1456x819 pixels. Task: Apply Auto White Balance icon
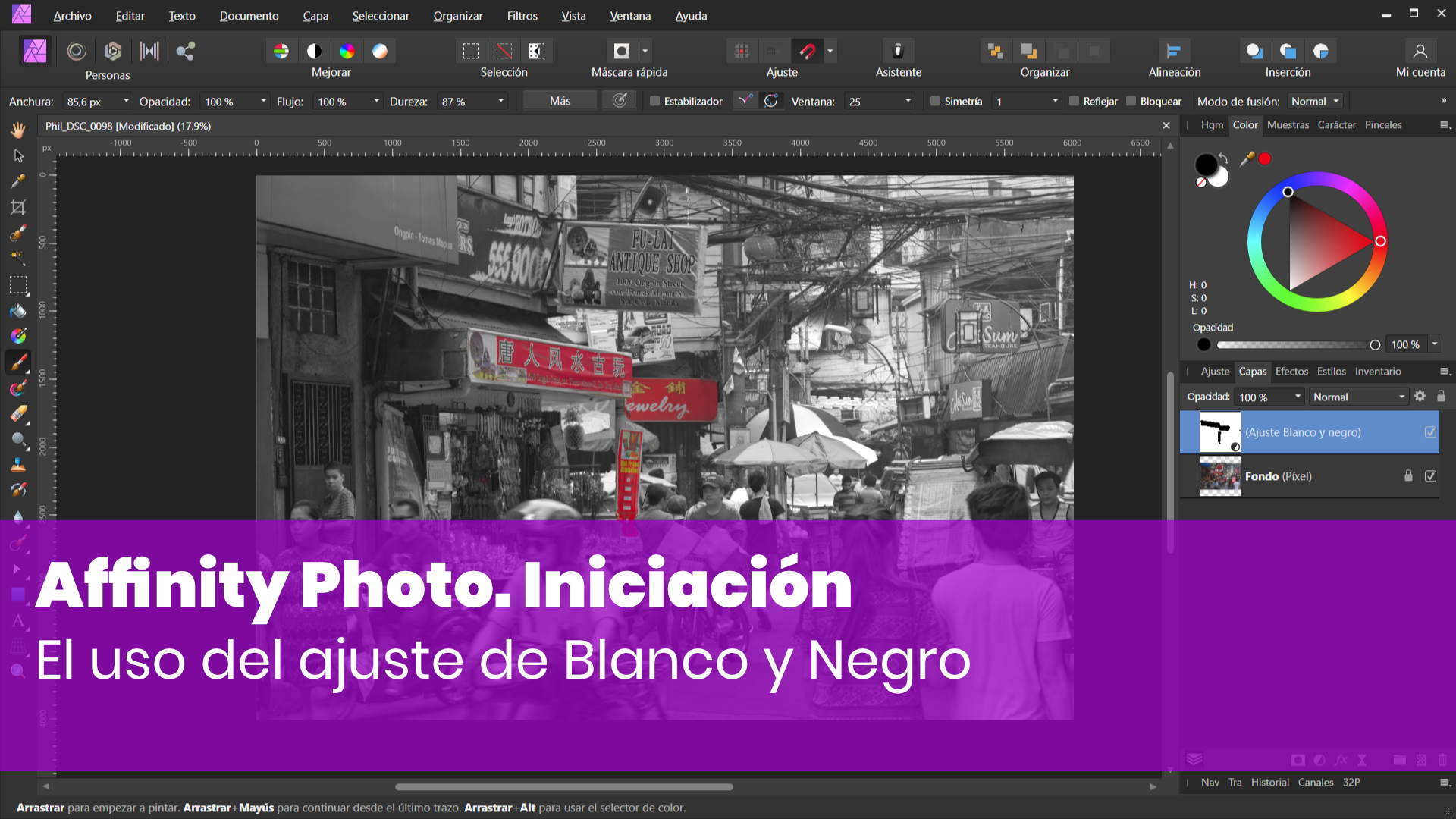[380, 51]
